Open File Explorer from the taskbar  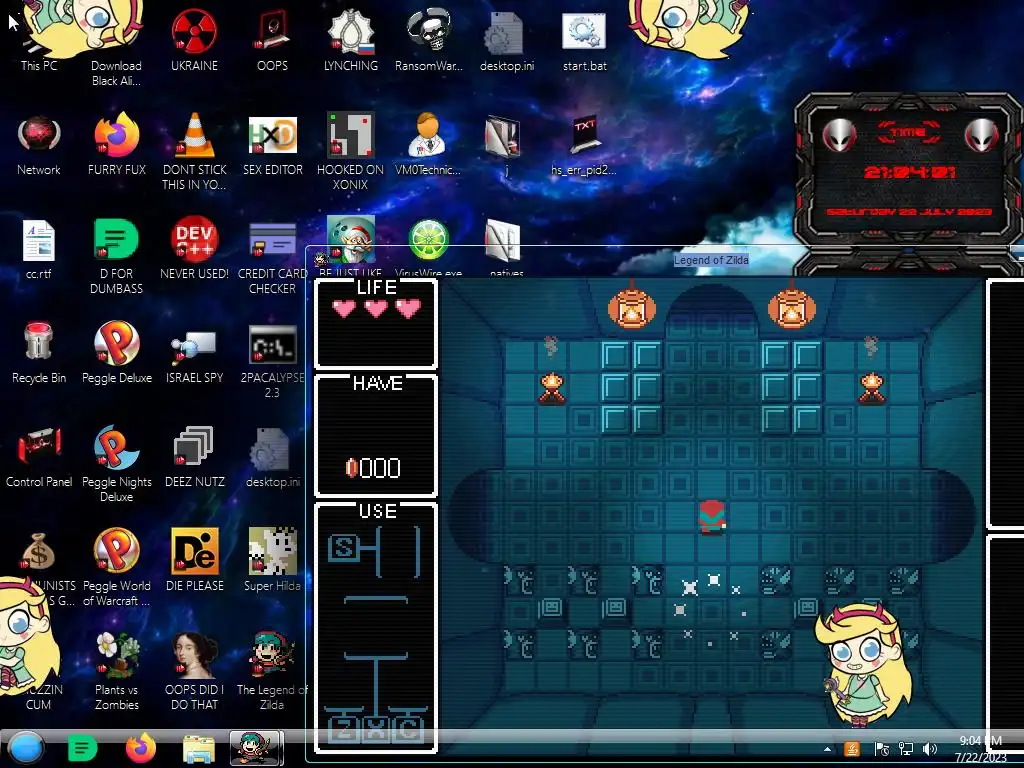(199, 748)
